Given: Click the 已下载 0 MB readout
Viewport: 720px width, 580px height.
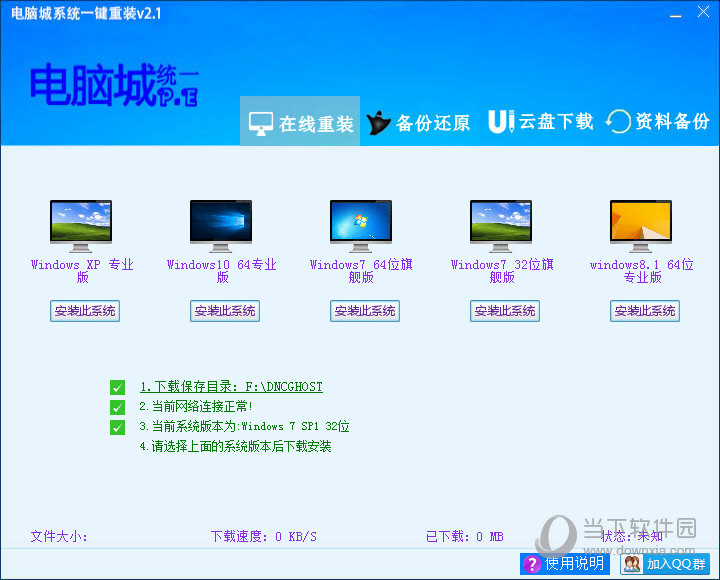Looking at the screenshot, I should 465,536.
